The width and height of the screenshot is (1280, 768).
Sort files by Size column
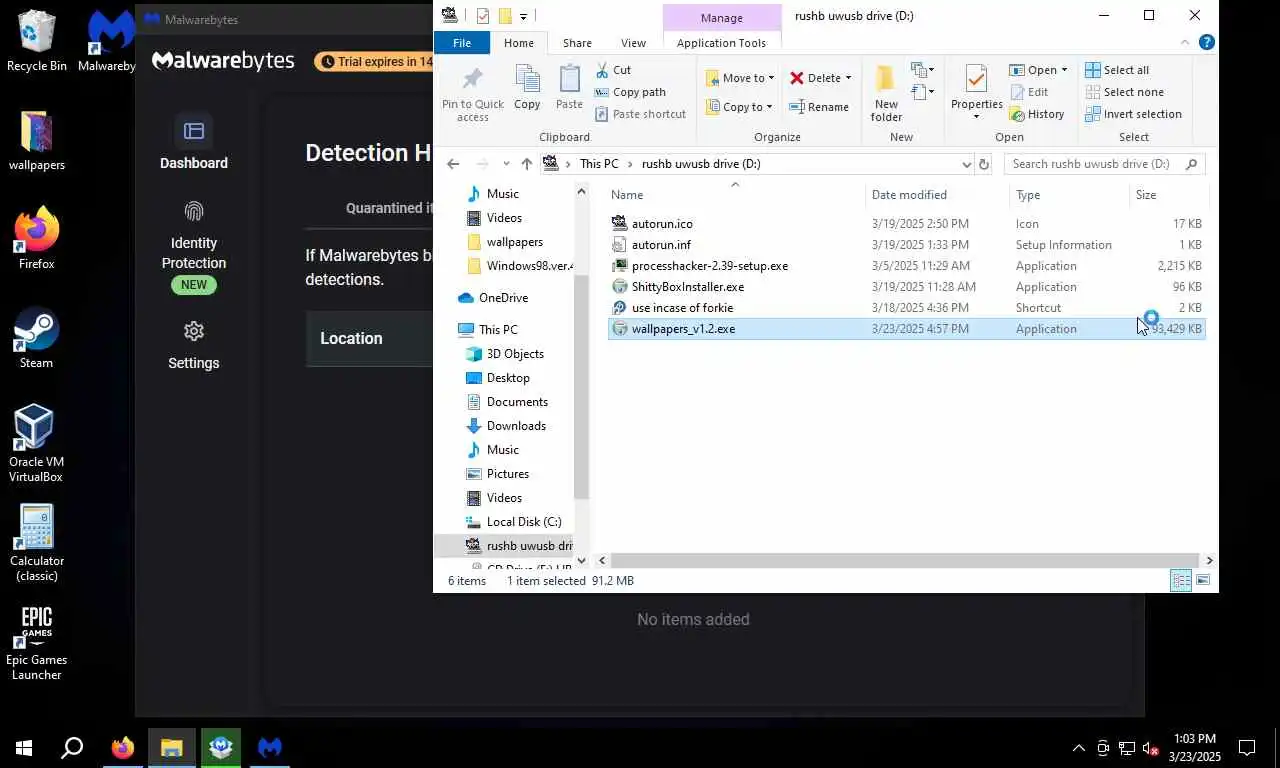click(1168, 194)
